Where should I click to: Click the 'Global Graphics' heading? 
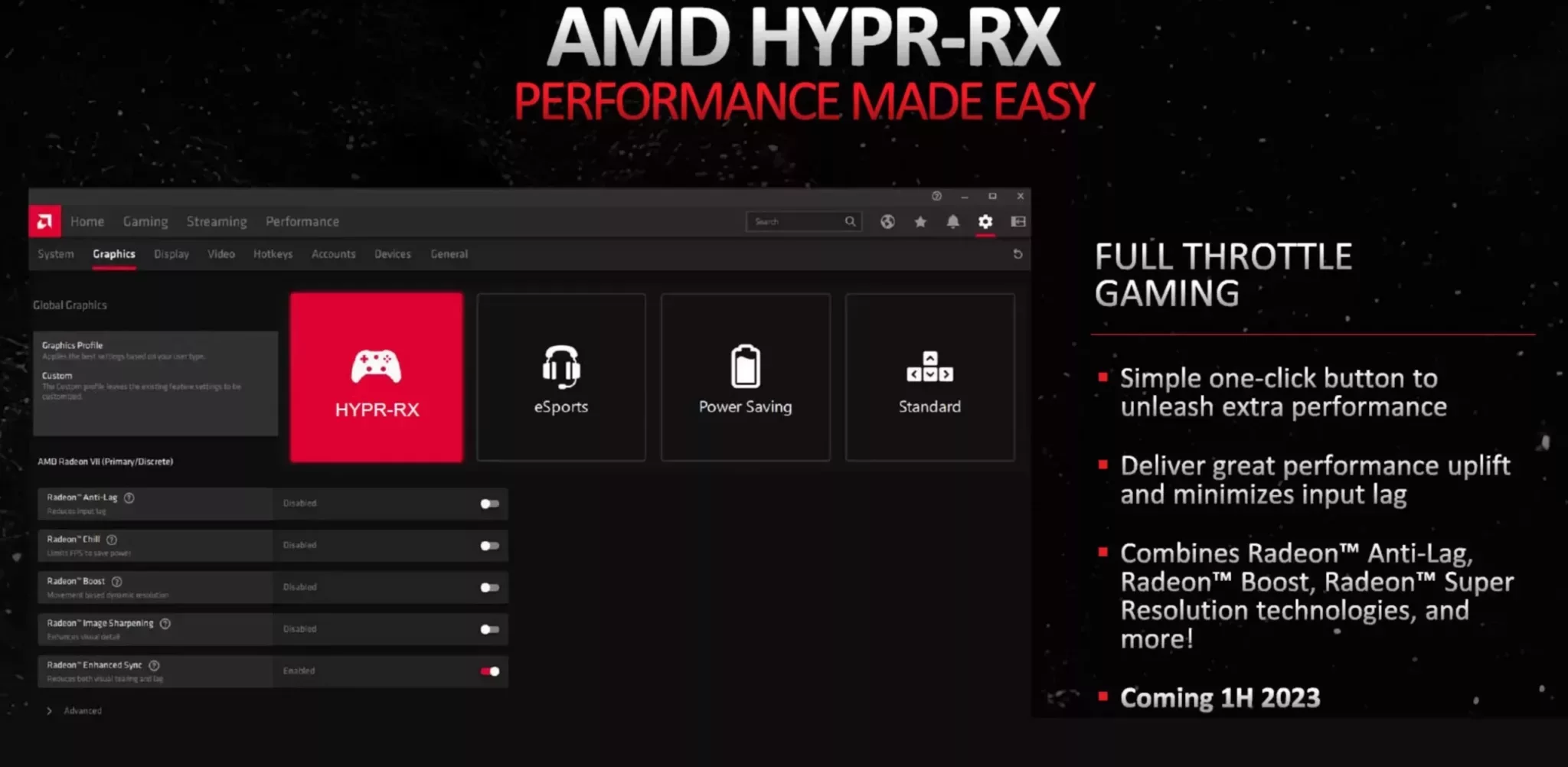pos(70,305)
